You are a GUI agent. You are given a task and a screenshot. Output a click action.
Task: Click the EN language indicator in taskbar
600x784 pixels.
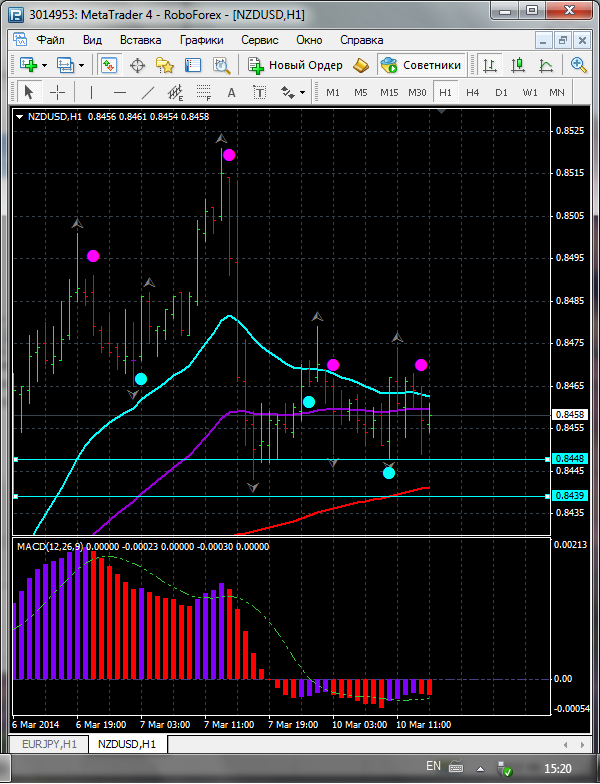pyautogui.click(x=434, y=766)
